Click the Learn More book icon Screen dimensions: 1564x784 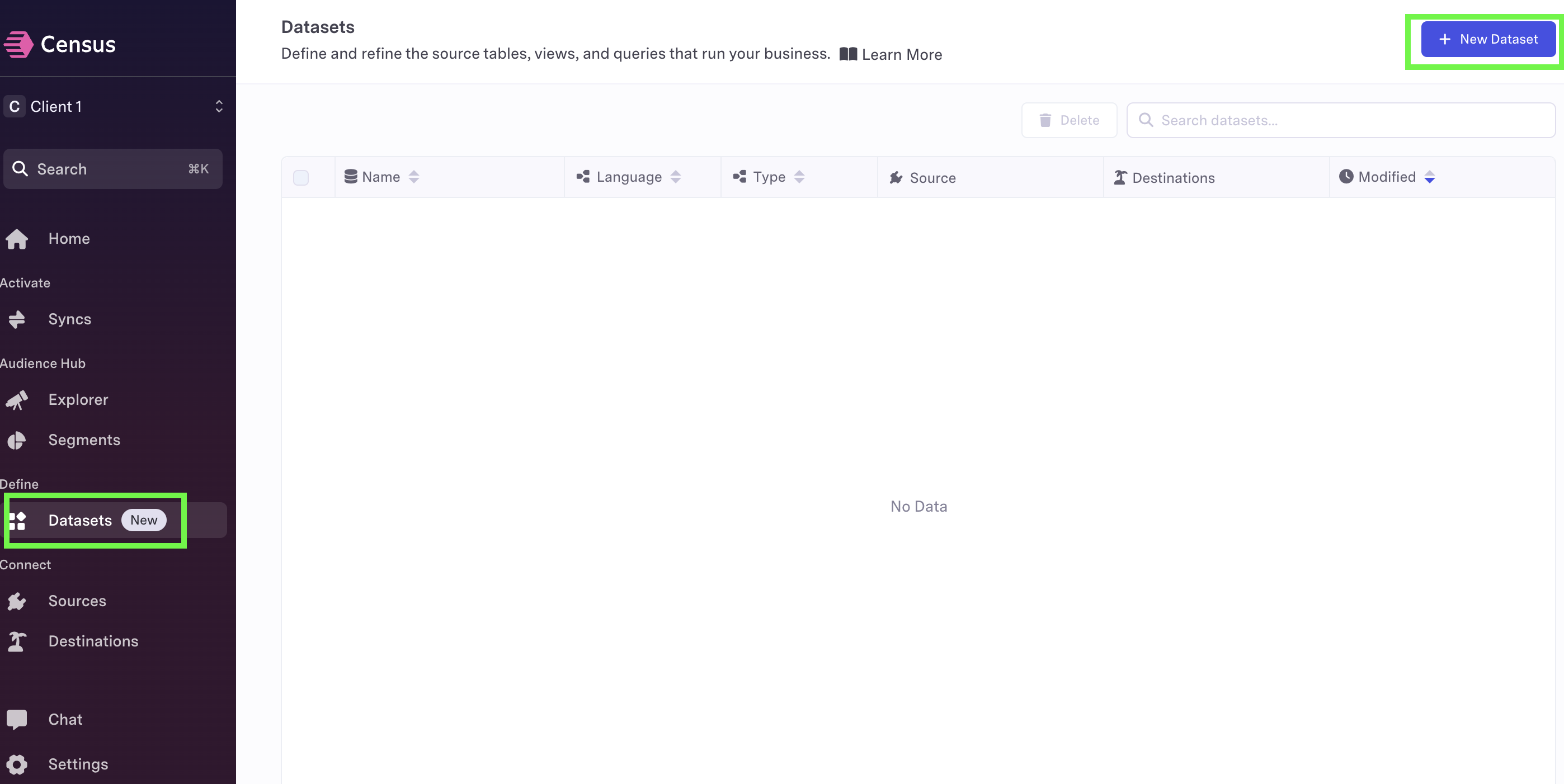tap(848, 54)
